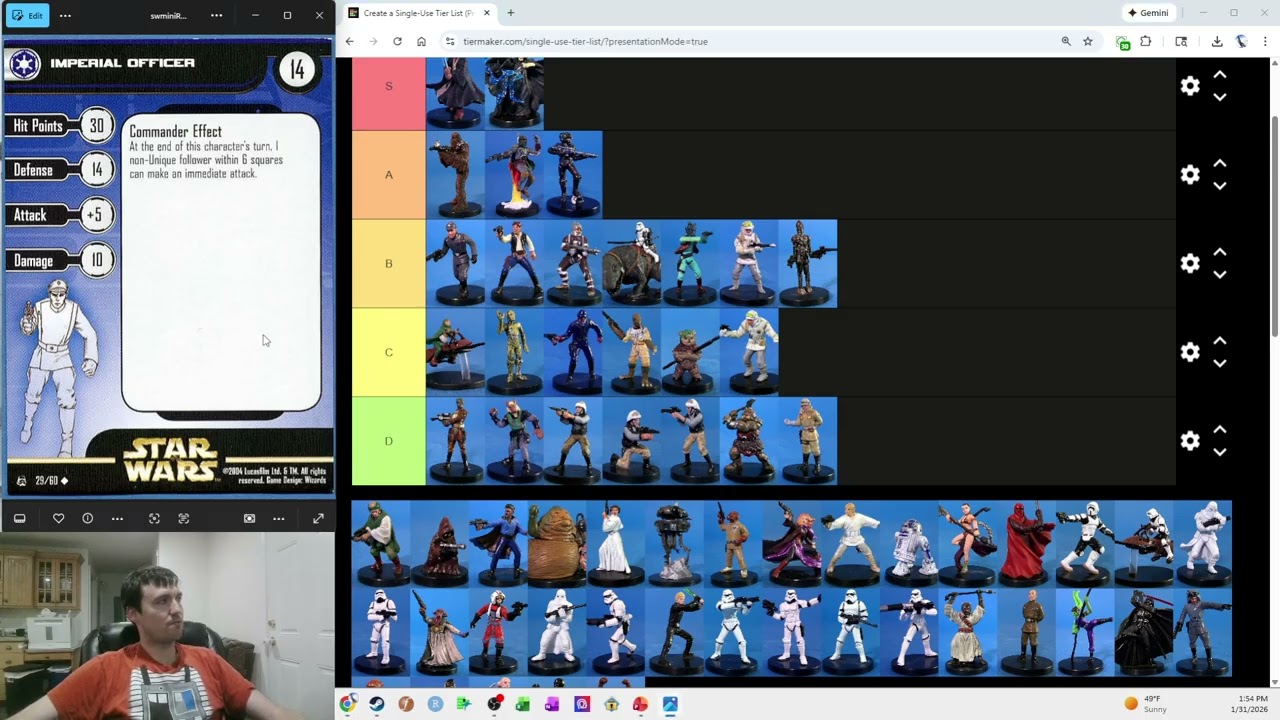Open the green extension with badge 30
Screen dimensions: 1280x720
[x=1123, y=42]
